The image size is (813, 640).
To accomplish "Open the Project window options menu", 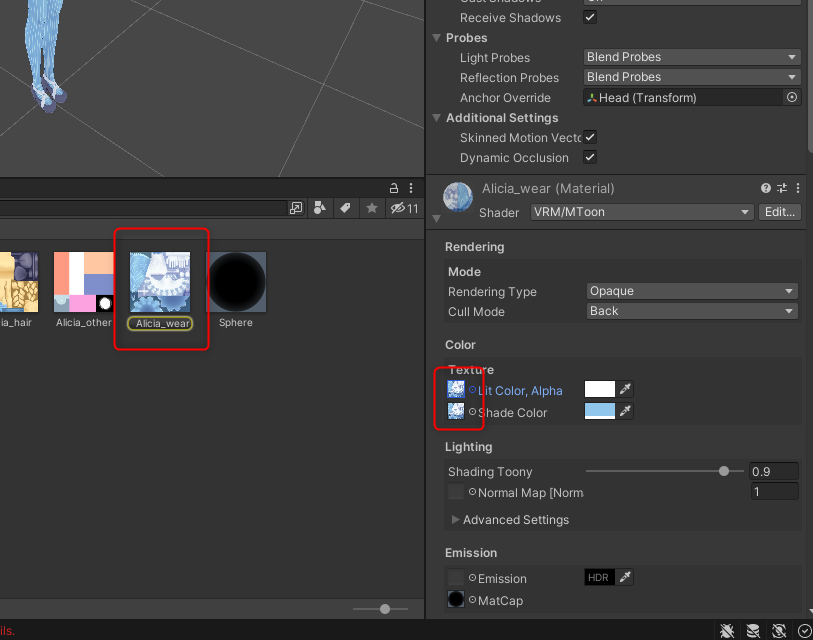I will pyautogui.click(x=410, y=187).
